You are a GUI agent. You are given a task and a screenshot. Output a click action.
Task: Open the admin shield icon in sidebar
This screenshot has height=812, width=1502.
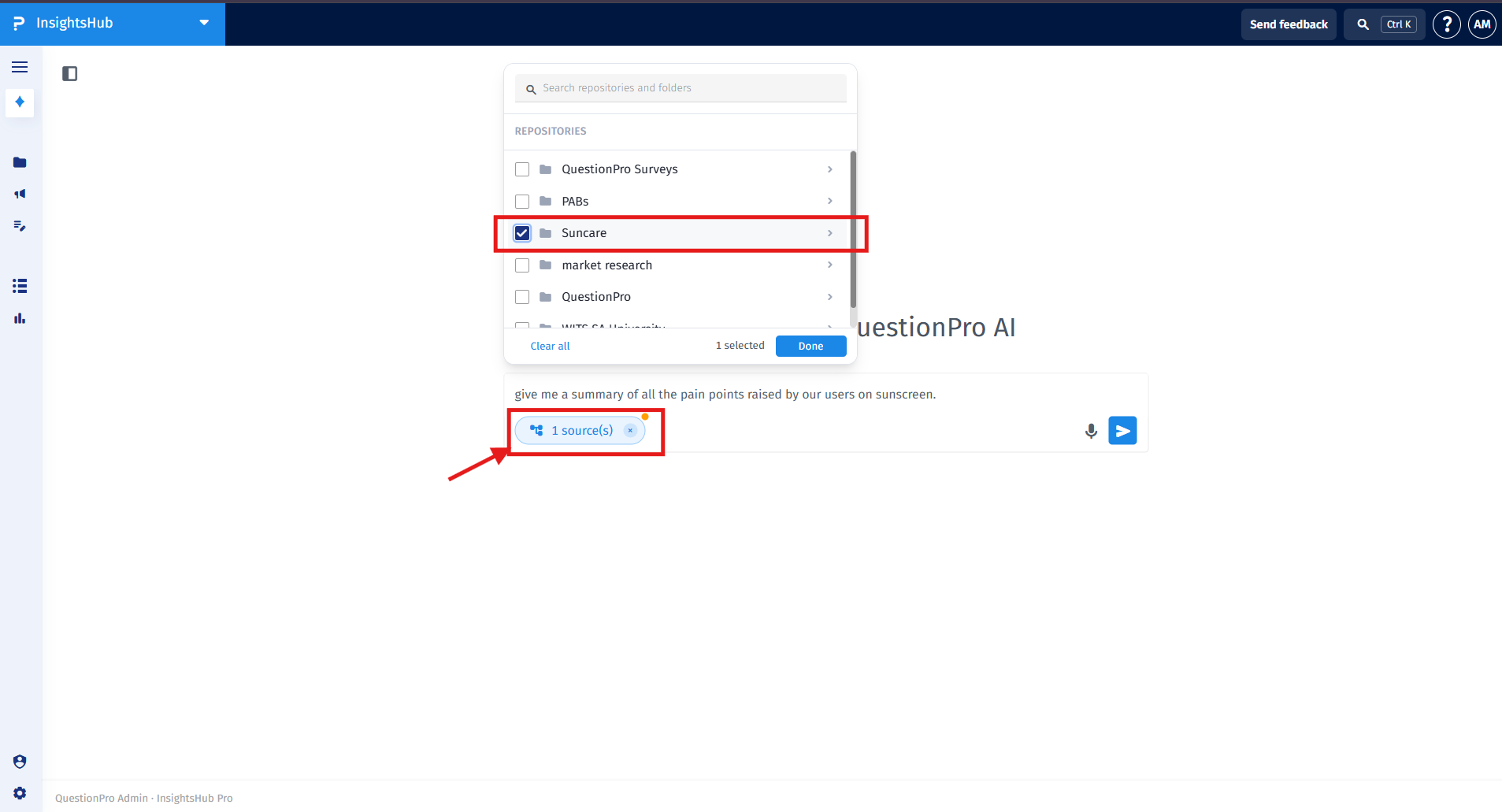coord(20,762)
